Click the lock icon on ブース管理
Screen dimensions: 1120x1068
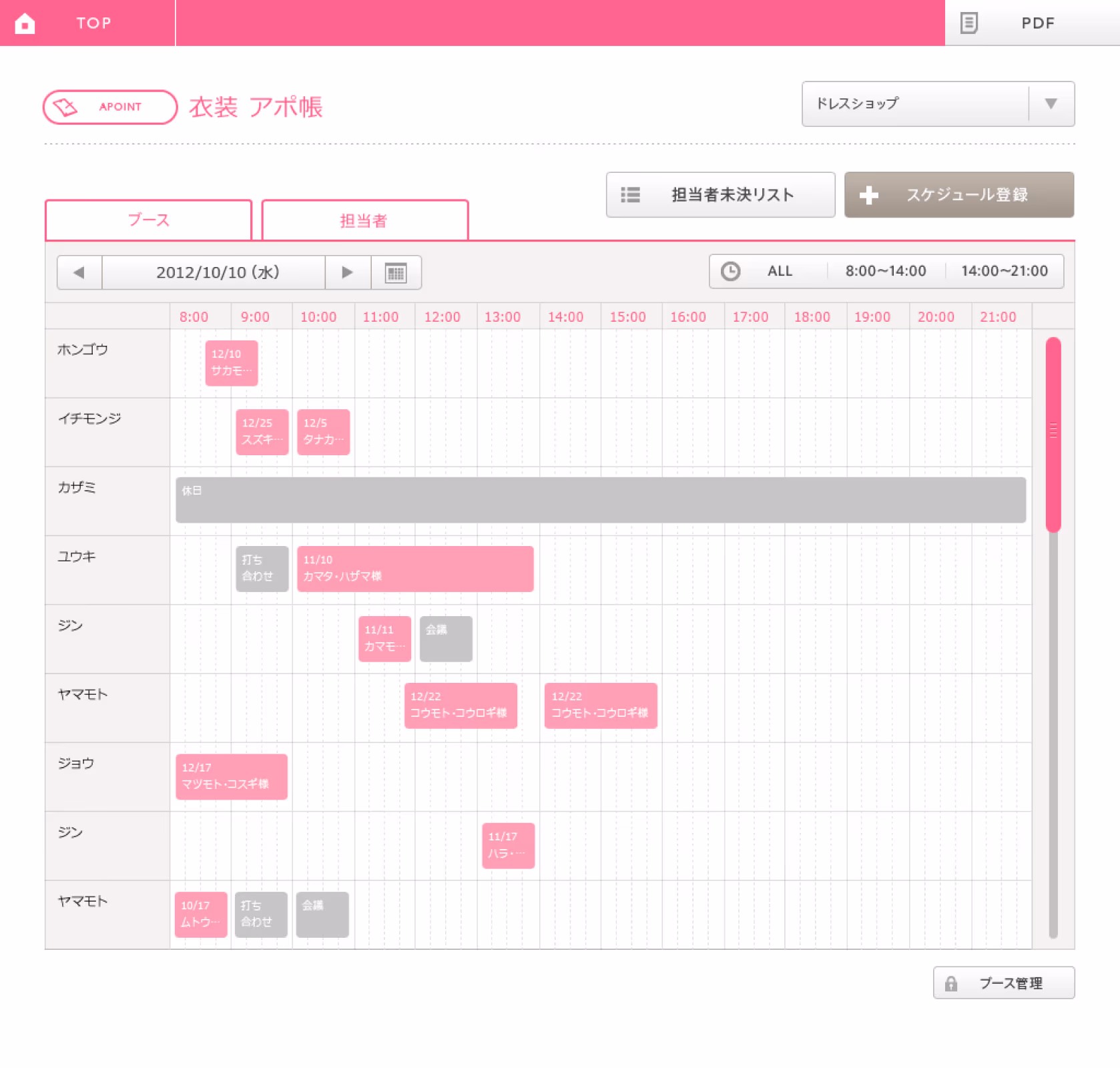951,983
